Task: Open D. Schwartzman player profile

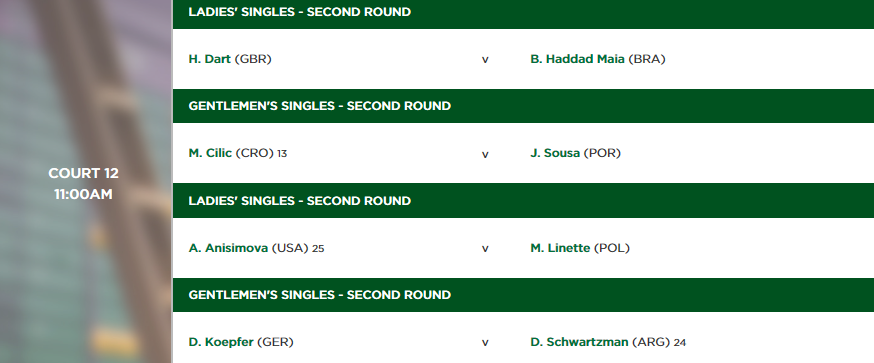Action: (x=579, y=342)
